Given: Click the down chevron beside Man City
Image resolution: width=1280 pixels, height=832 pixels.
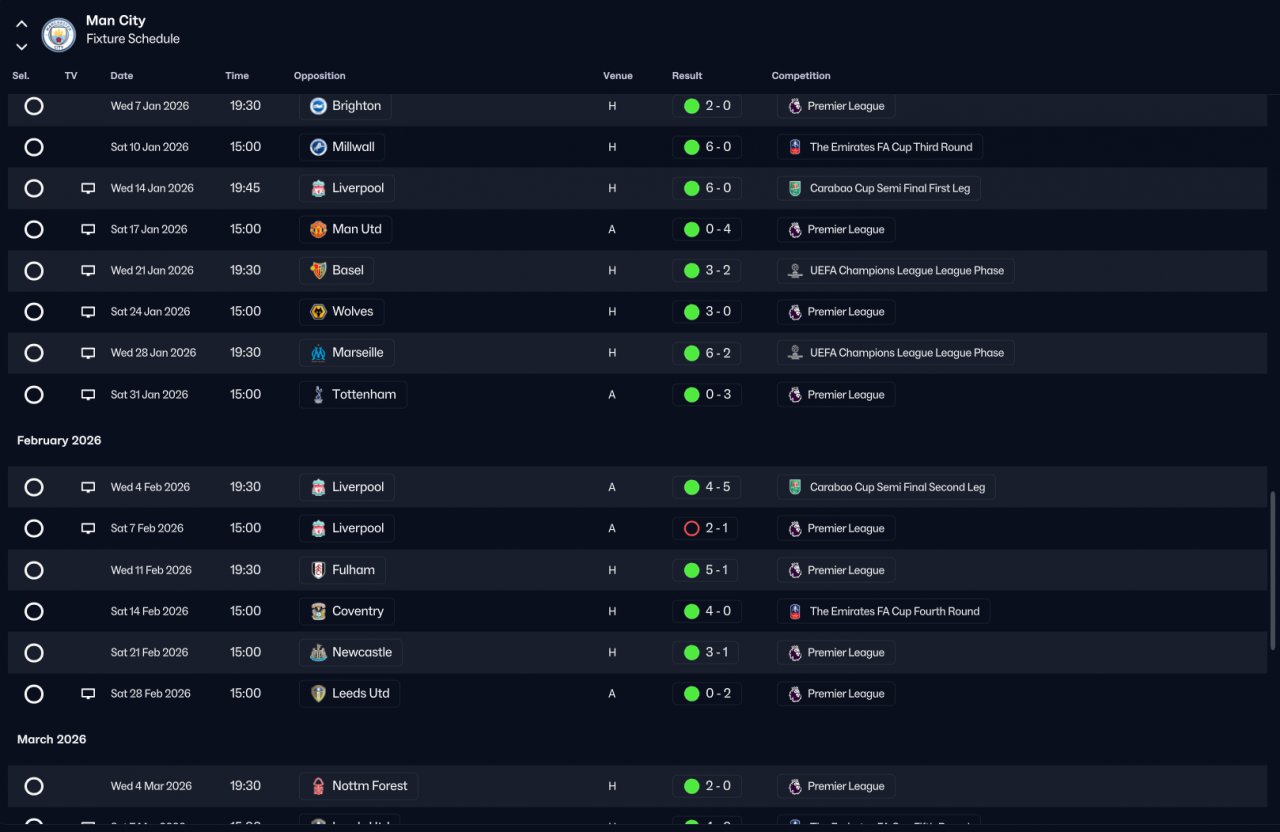Looking at the screenshot, I should pyautogui.click(x=22, y=46).
